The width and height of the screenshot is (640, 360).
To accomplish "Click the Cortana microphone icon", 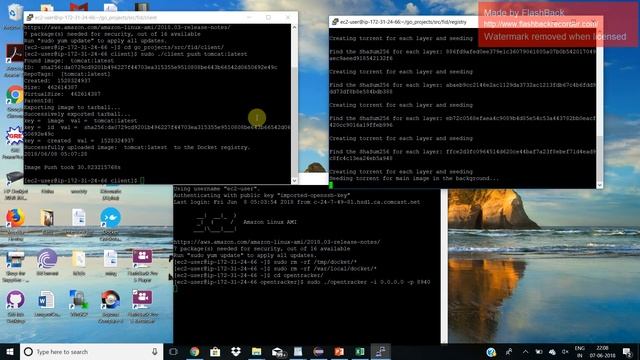I will [x=155, y=351].
